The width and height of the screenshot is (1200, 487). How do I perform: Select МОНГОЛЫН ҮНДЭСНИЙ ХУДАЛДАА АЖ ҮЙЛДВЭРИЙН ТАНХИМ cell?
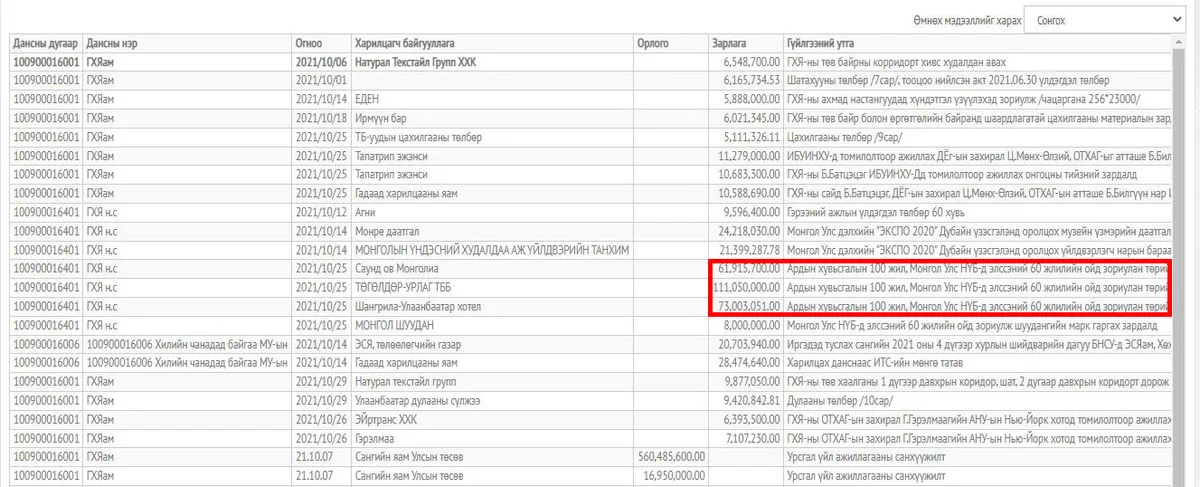tap(491, 249)
